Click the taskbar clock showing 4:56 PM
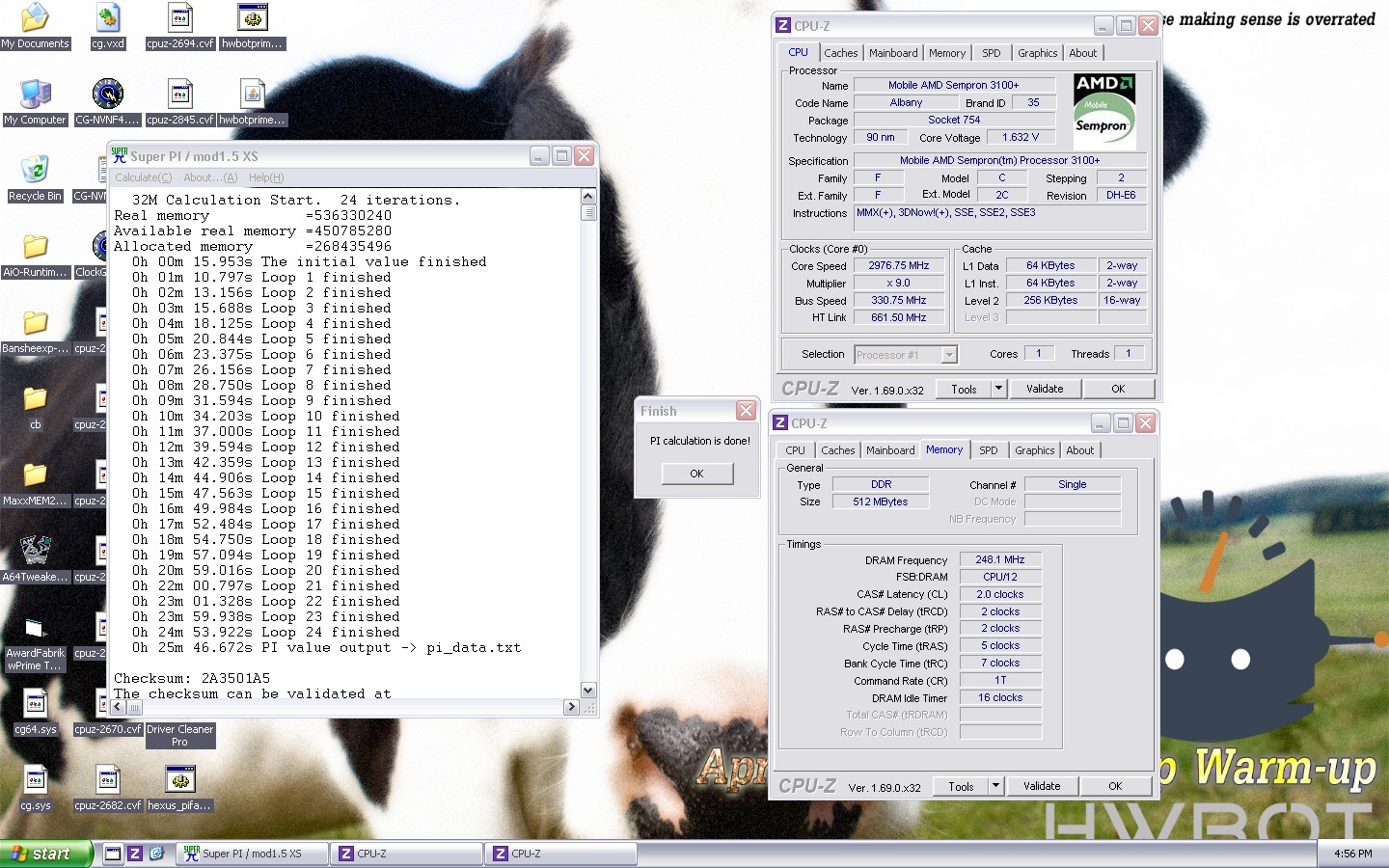 tap(1352, 854)
